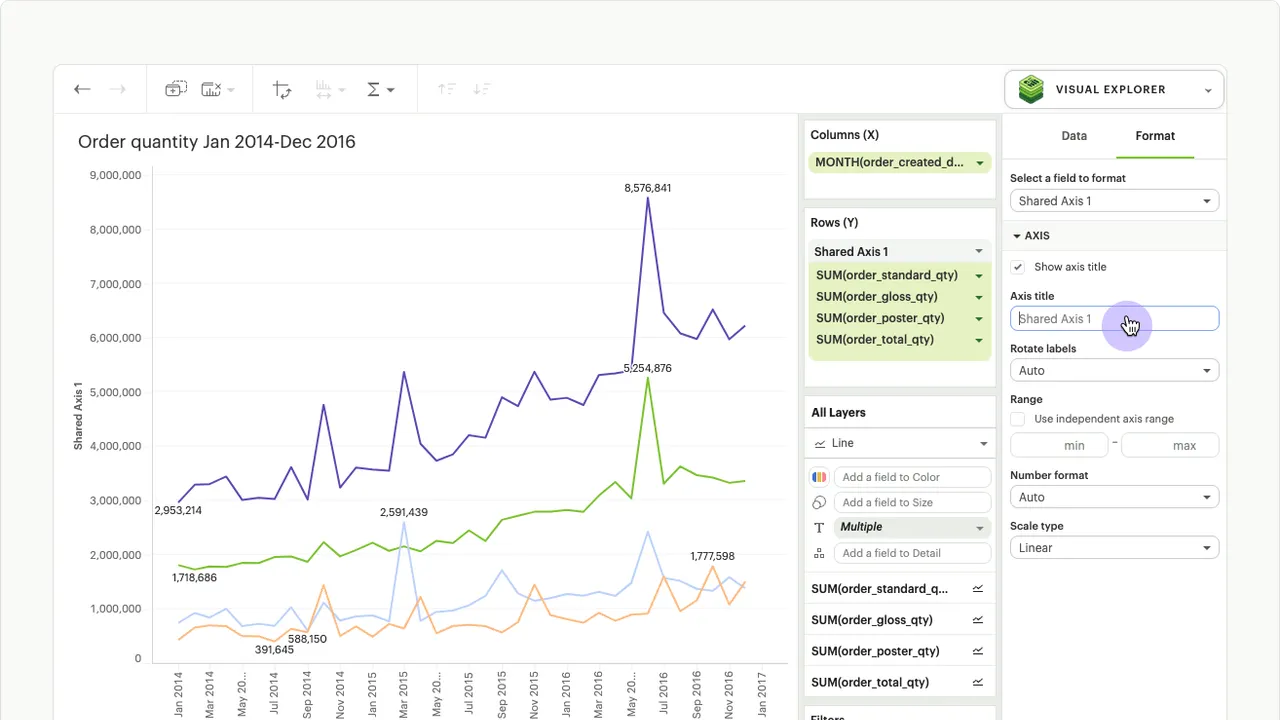Switch to the Data tab

click(x=1074, y=136)
